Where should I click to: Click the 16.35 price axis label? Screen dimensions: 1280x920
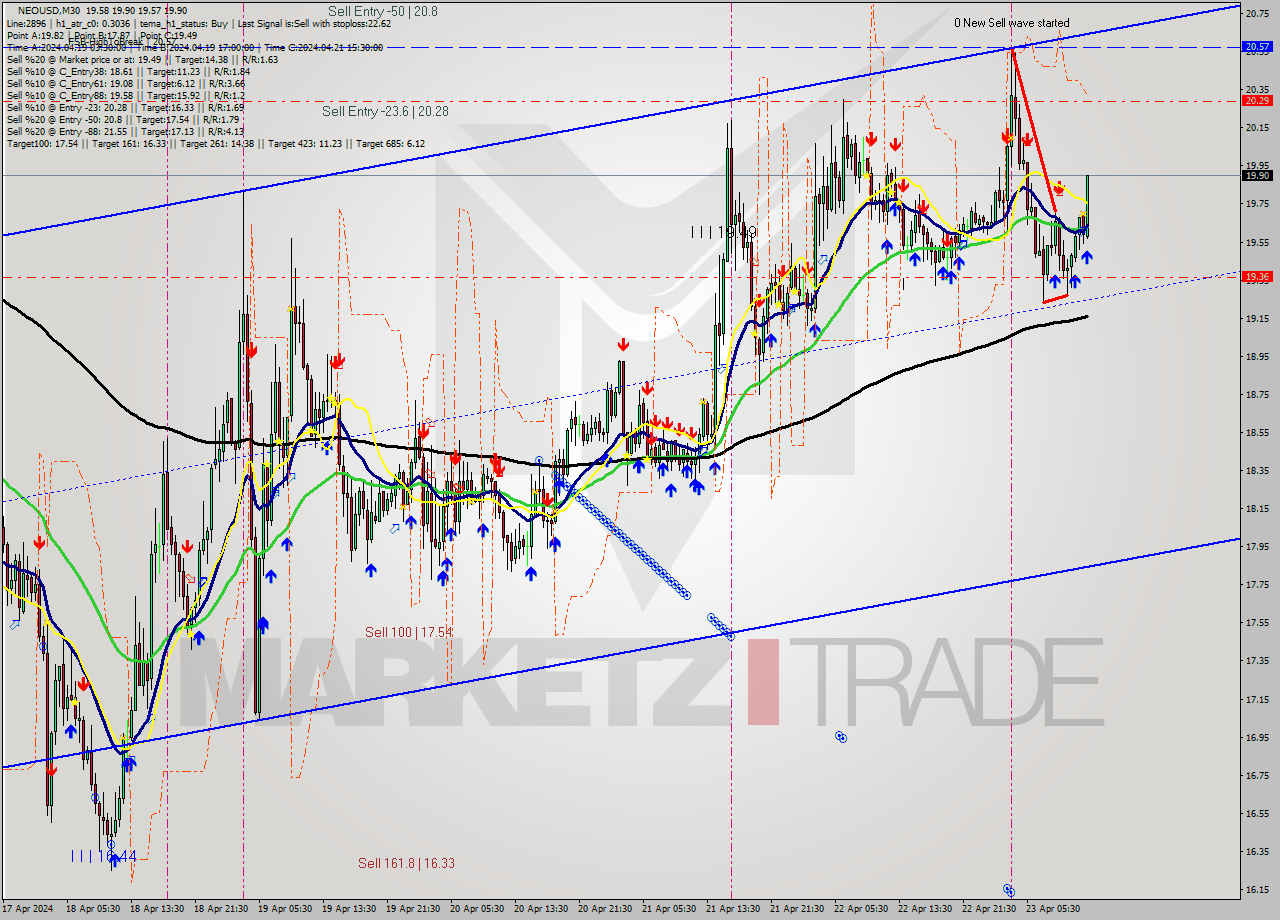1257,851
